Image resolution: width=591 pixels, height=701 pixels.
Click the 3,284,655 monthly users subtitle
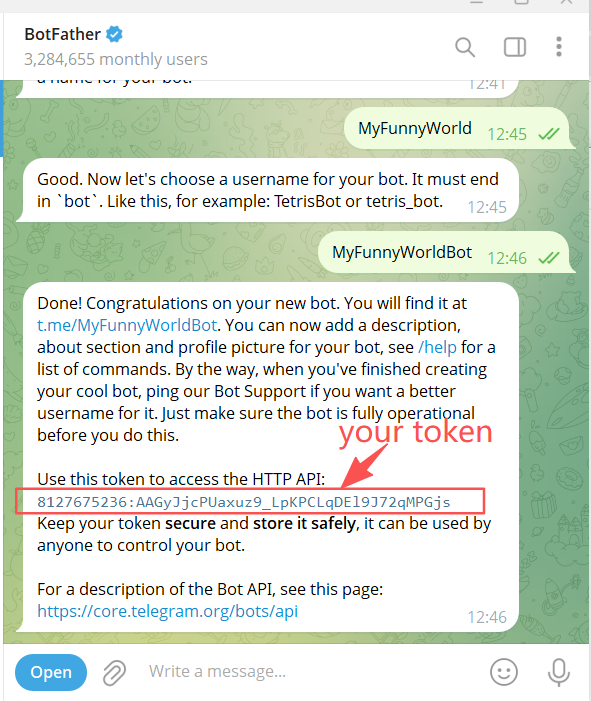click(116, 59)
